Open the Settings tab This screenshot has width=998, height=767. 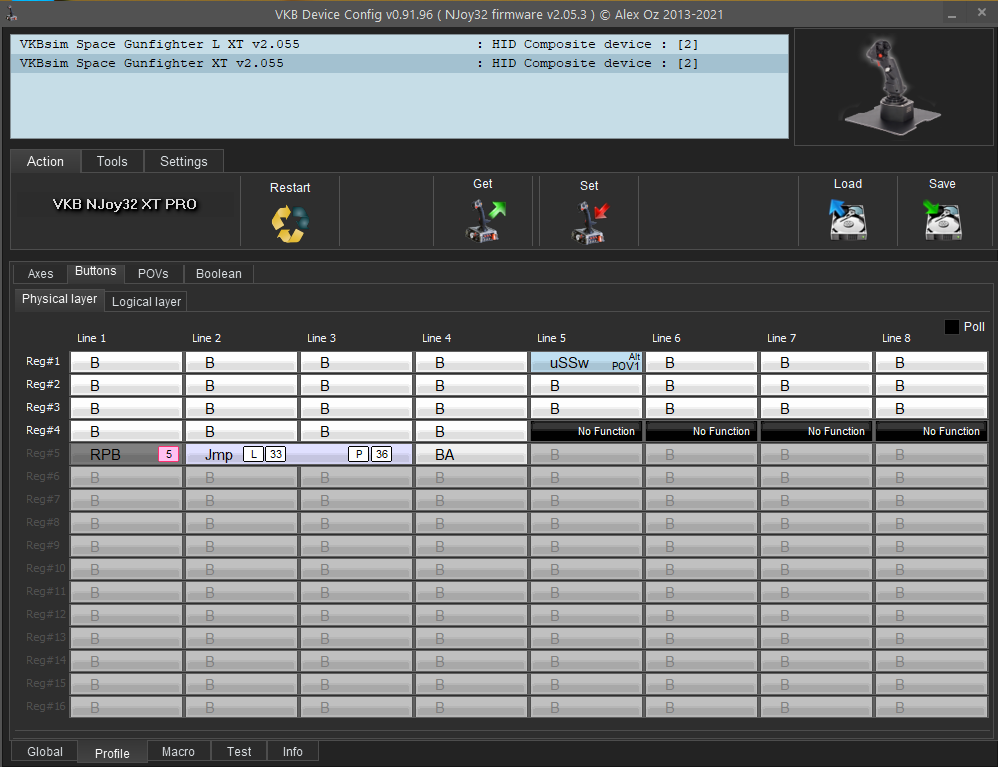[184, 161]
